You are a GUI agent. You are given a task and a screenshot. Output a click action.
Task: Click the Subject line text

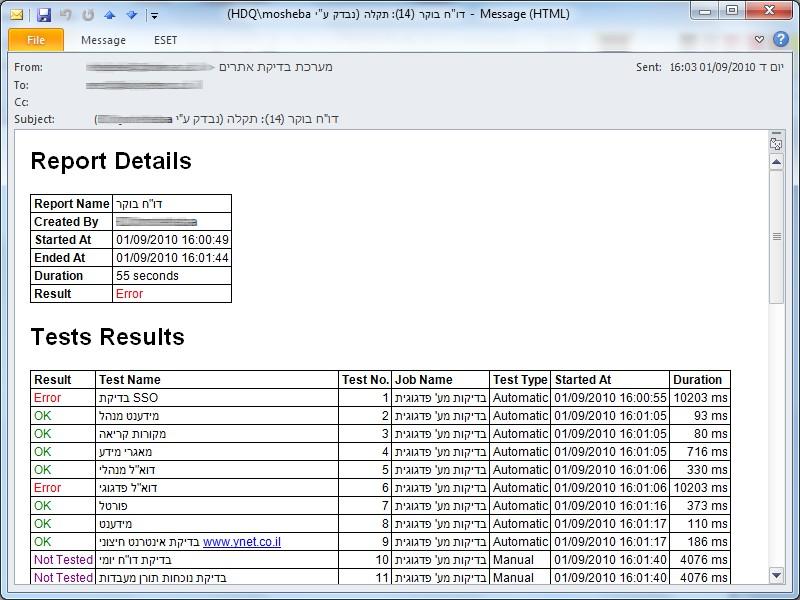pyautogui.click(x=217, y=119)
